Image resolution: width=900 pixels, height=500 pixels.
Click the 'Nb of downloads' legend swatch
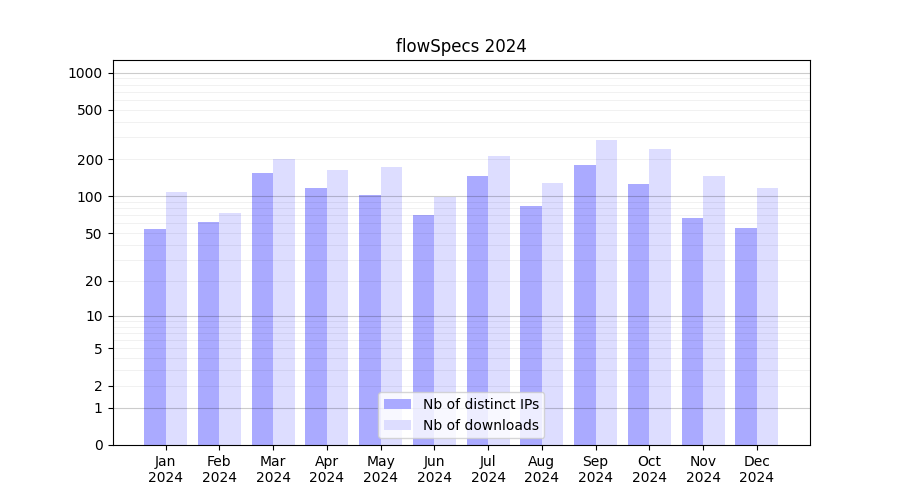point(398,425)
